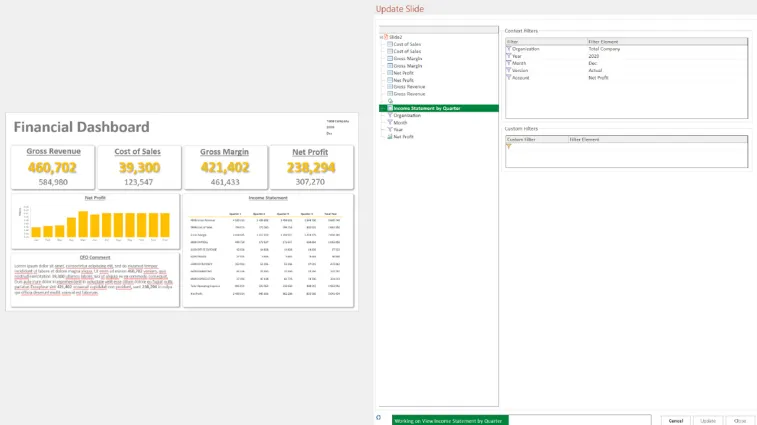Click the Total Company filter element value

click(x=604, y=49)
